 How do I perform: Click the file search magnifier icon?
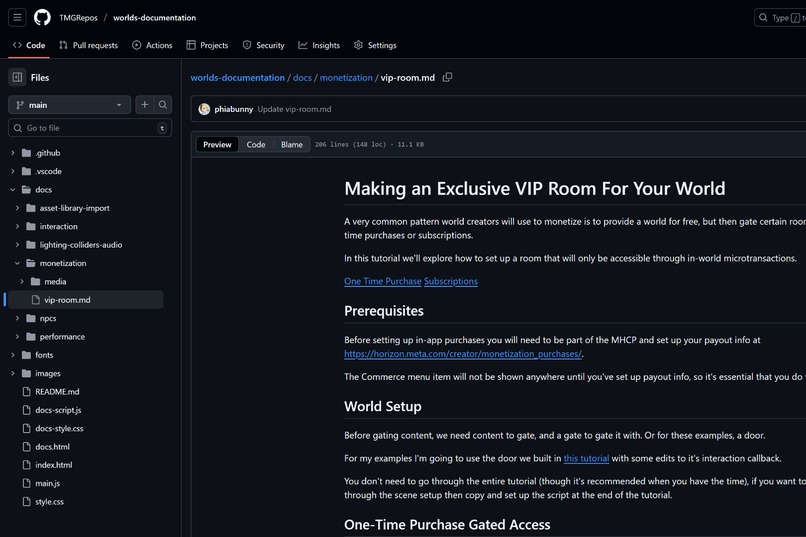pos(162,105)
